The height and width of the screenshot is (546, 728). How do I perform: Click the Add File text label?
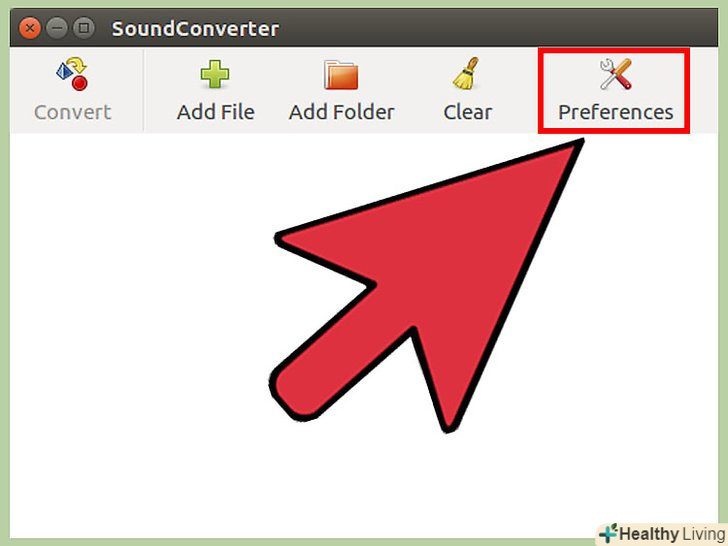(215, 112)
